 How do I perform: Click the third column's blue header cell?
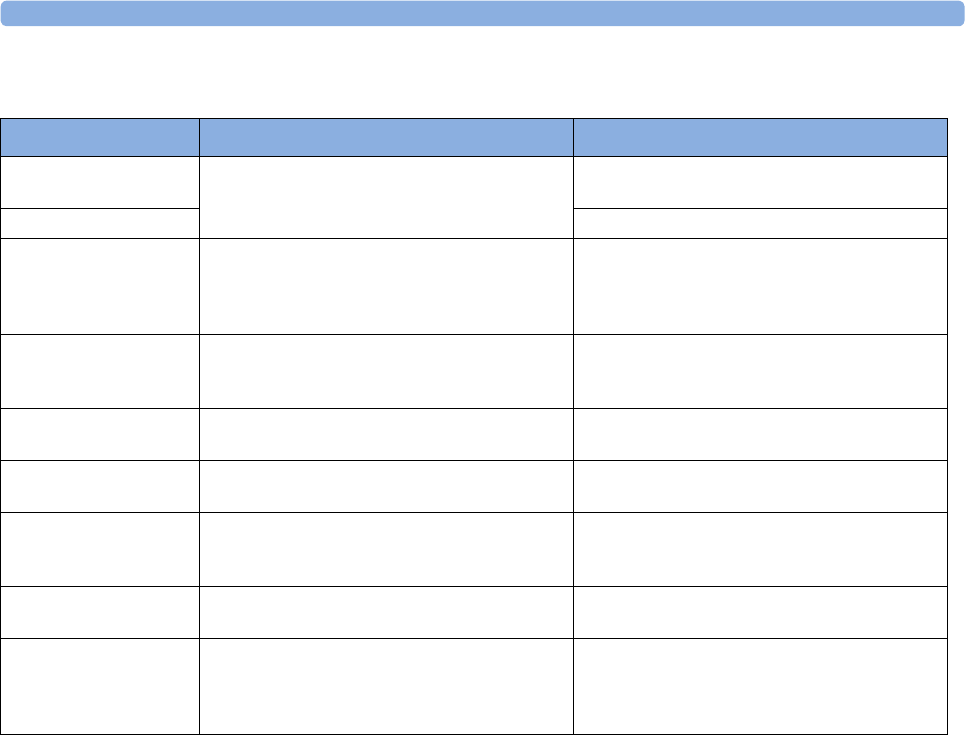coord(760,137)
